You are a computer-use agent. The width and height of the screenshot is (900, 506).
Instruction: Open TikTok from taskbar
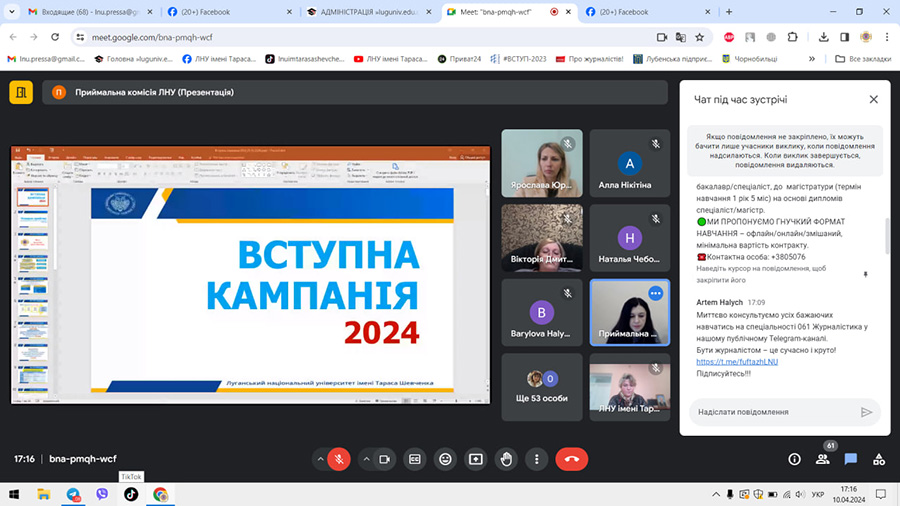131,494
